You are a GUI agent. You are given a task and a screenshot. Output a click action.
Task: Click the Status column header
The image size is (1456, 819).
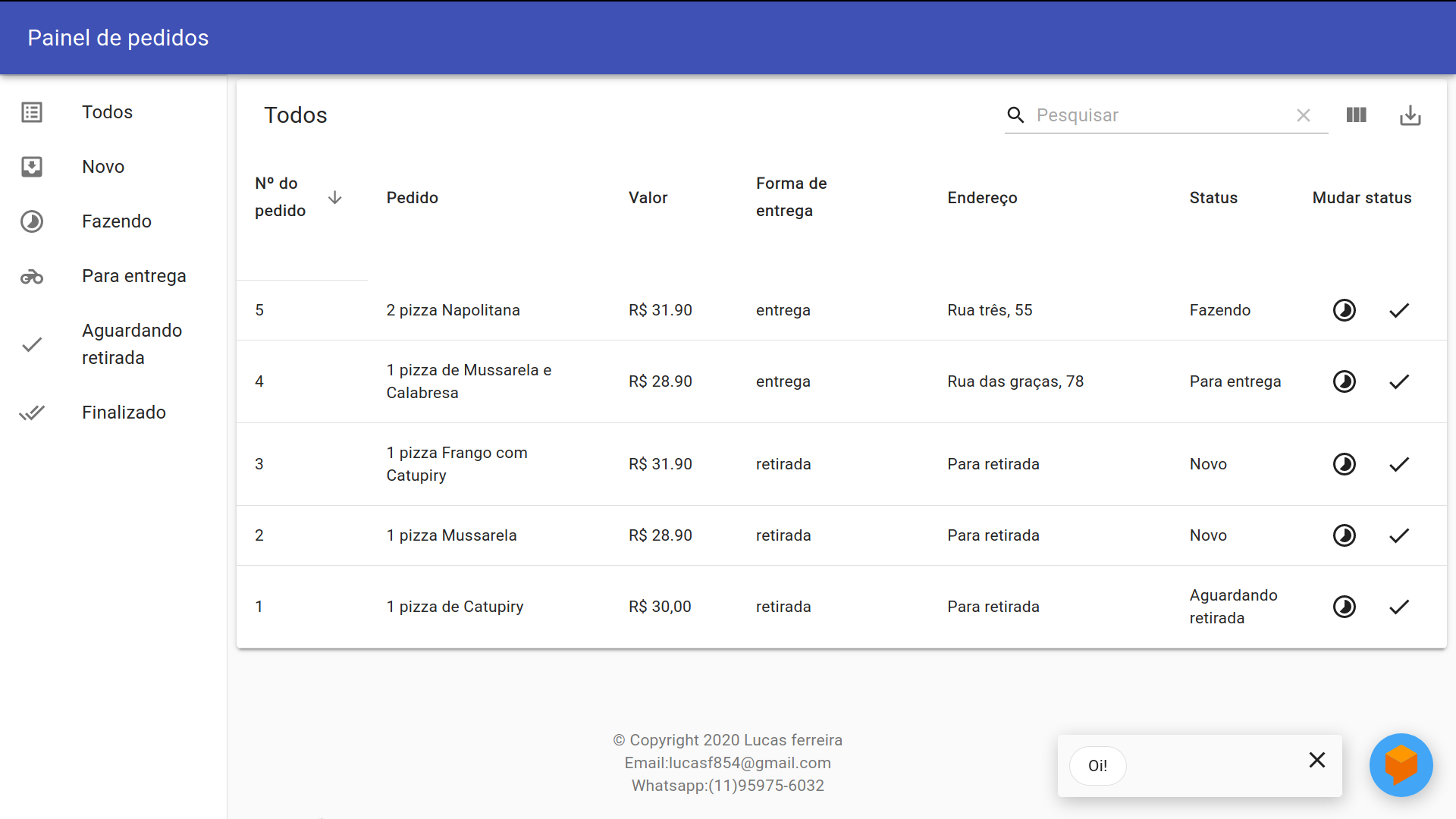tap(1213, 198)
